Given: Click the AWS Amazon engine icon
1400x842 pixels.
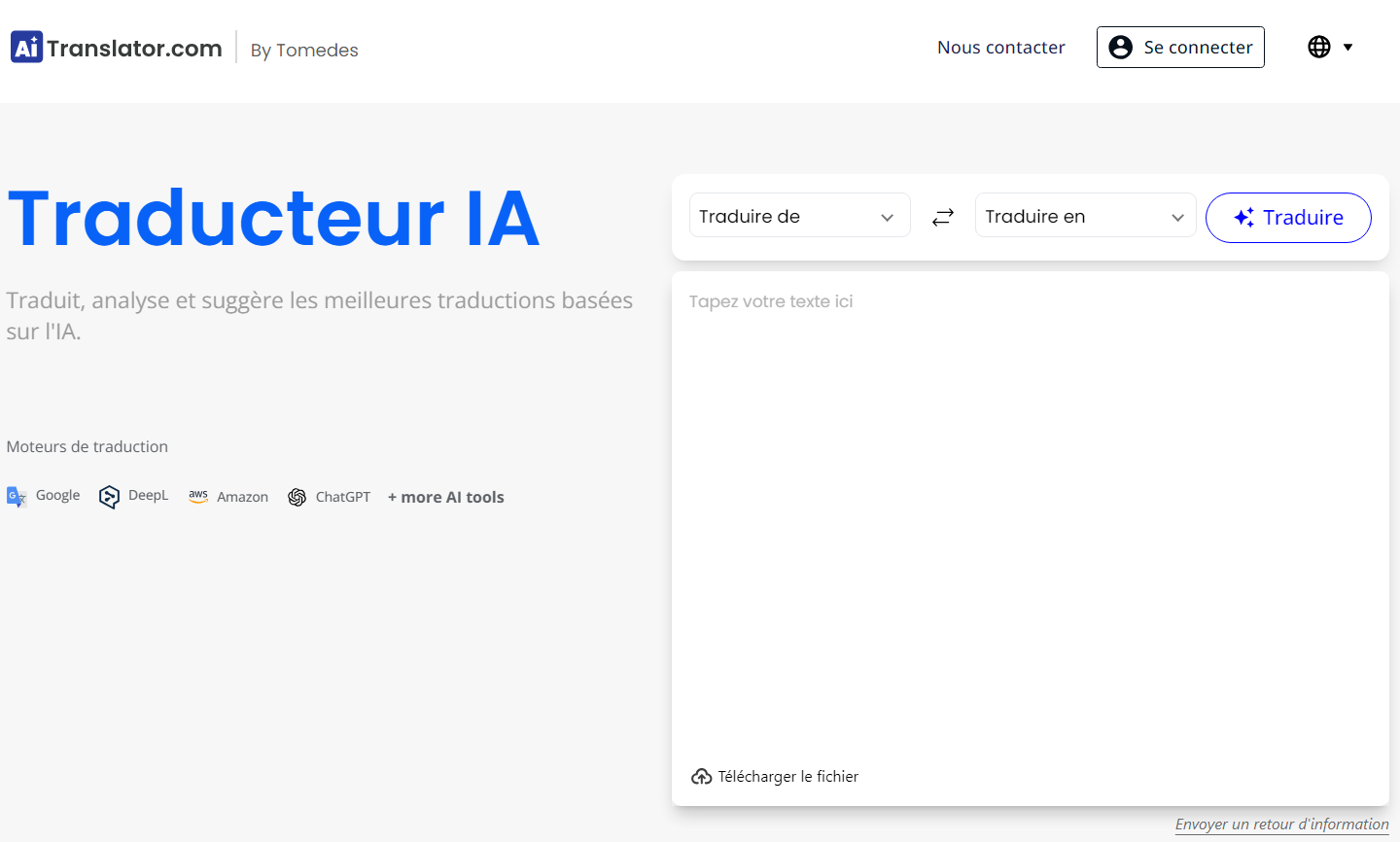Looking at the screenshot, I should [x=198, y=496].
